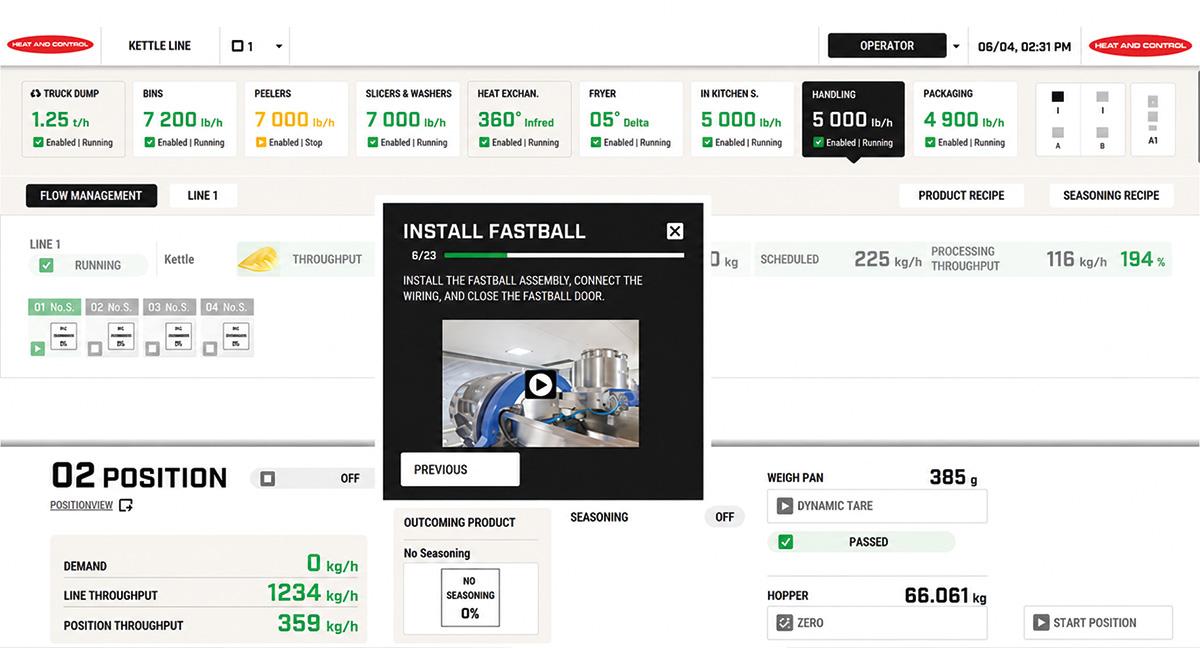Click the Previous step button
The width and height of the screenshot is (1200, 648).
460,469
